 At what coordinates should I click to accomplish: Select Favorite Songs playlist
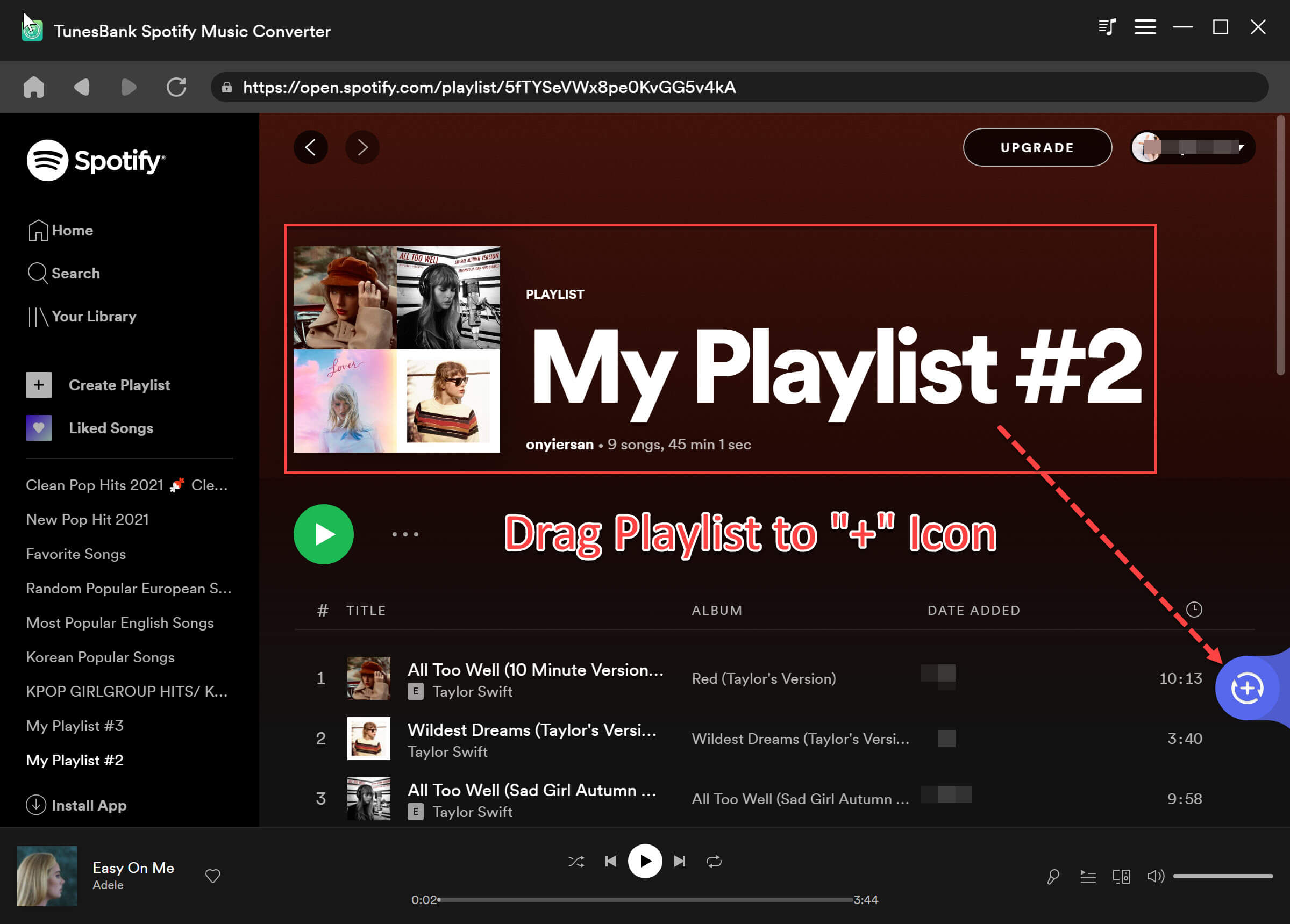click(76, 554)
